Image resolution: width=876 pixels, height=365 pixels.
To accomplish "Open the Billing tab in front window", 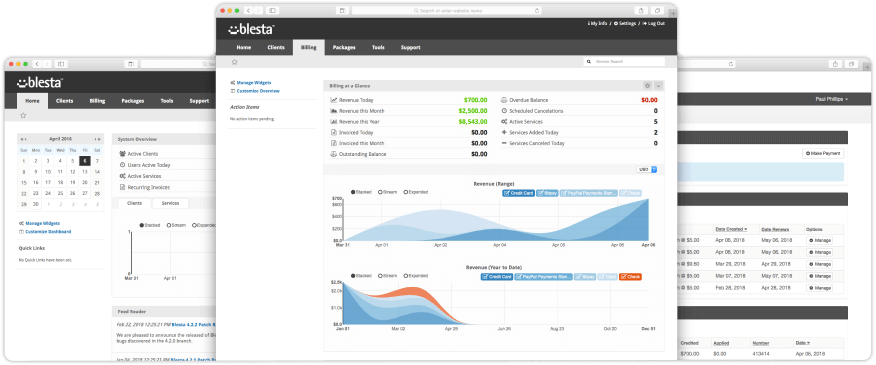I will (x=308, y=48).
